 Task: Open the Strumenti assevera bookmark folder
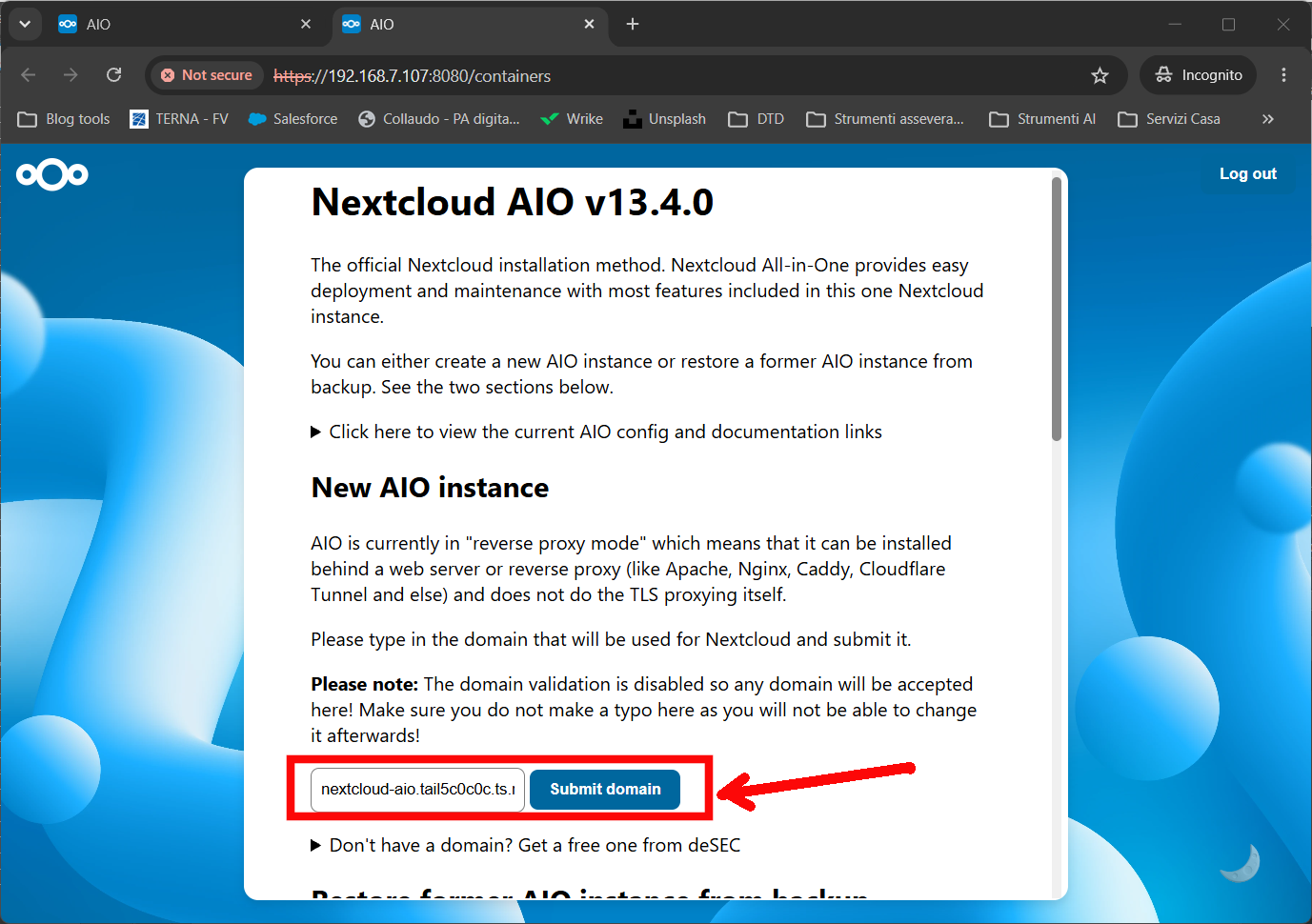885,119
